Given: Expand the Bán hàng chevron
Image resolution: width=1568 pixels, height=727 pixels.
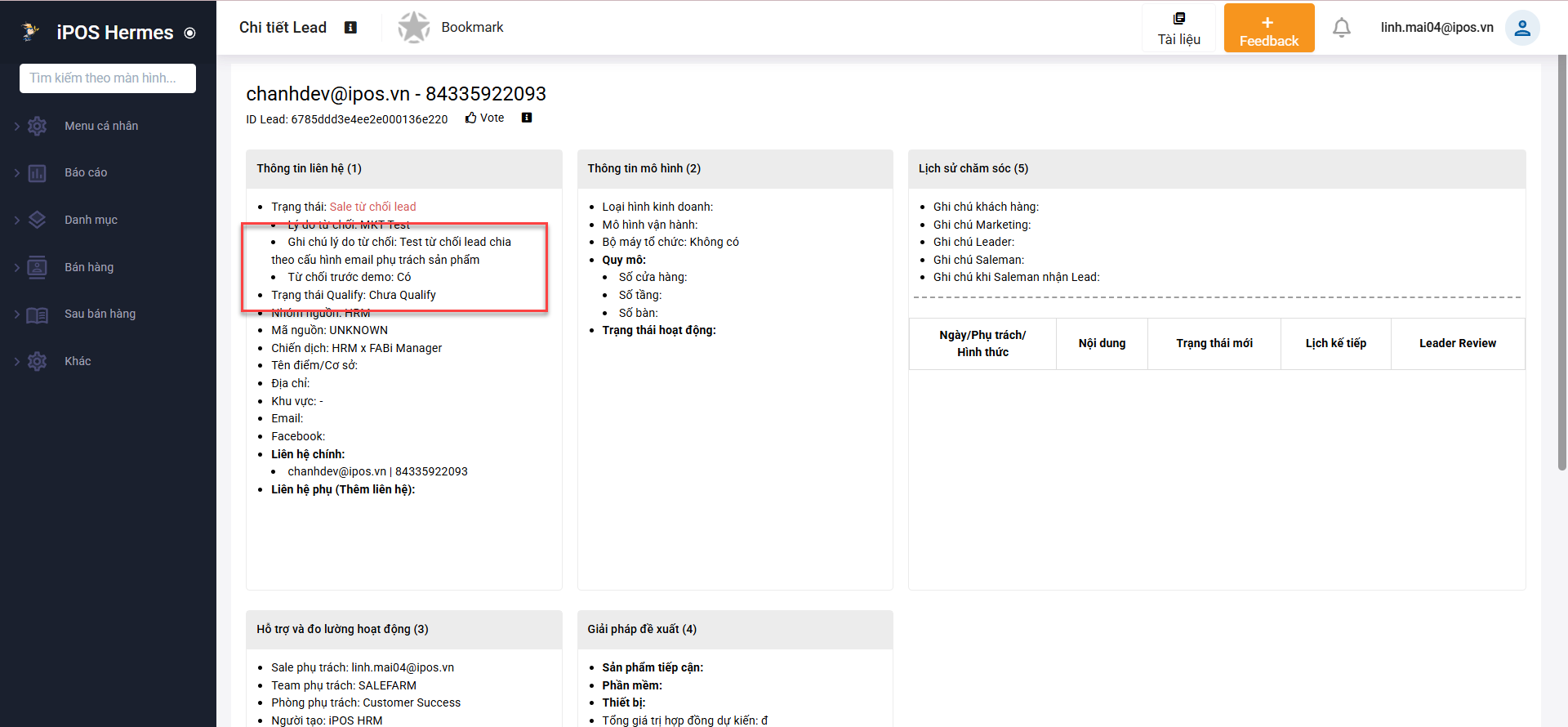Looking at the screenshot, I should tap(17, 267).
